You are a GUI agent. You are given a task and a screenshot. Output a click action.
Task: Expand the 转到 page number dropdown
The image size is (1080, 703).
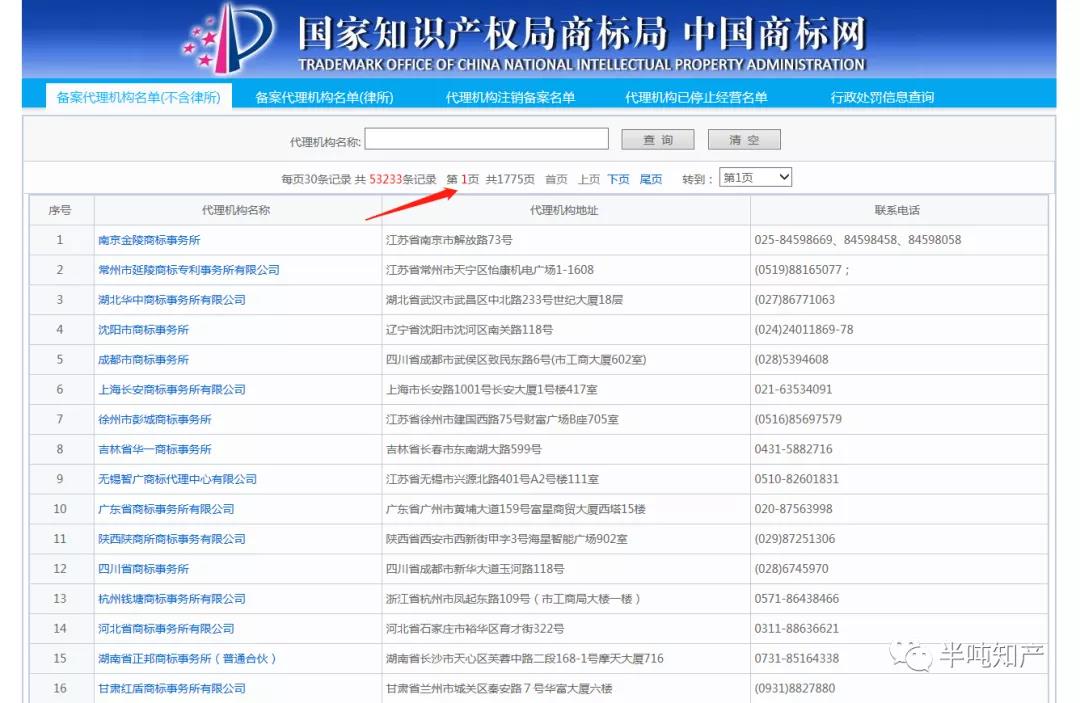point(755,178)
